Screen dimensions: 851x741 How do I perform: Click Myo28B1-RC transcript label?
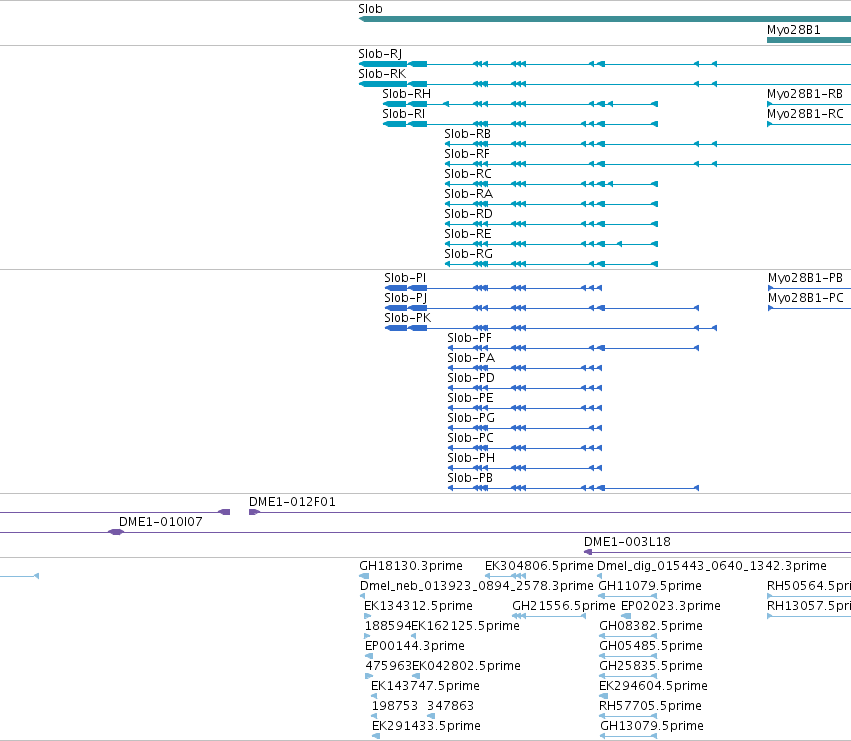[805, 114]
